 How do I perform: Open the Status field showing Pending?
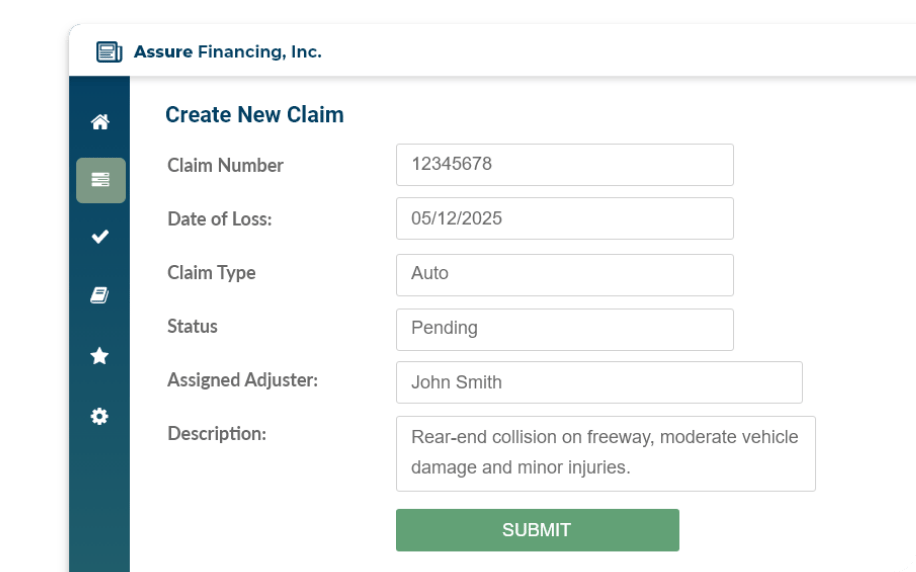pos(565,330)
